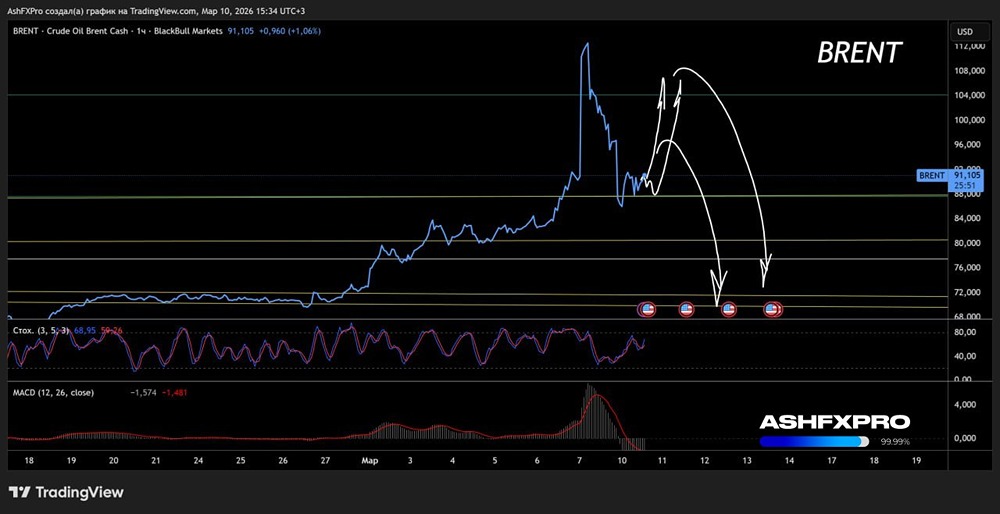Click the 40,00 Stochastic axis label
Screen dimensions: 1000x514
coord(965,356)
